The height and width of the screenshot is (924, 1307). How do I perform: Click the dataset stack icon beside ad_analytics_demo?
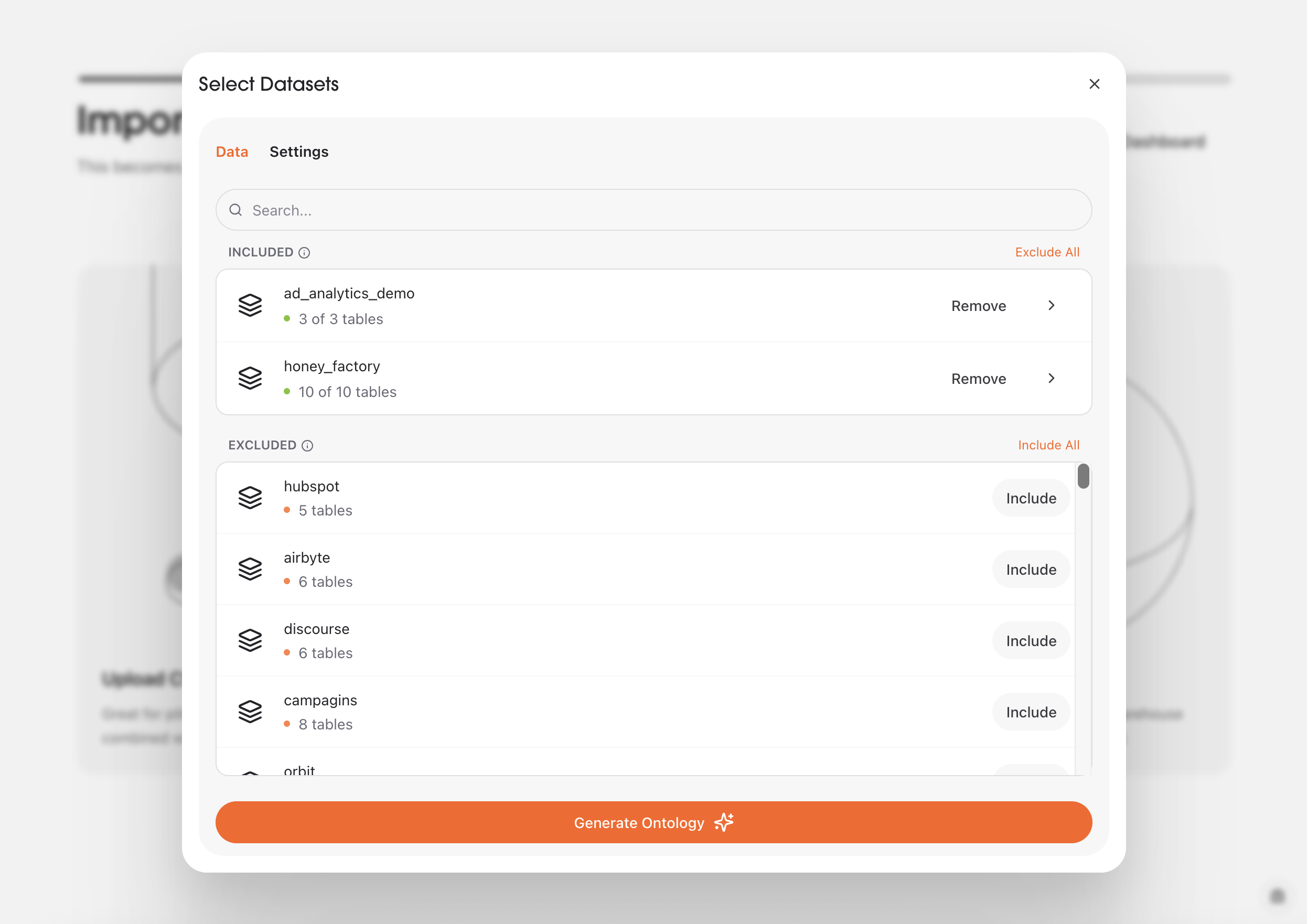coord(251,305)
